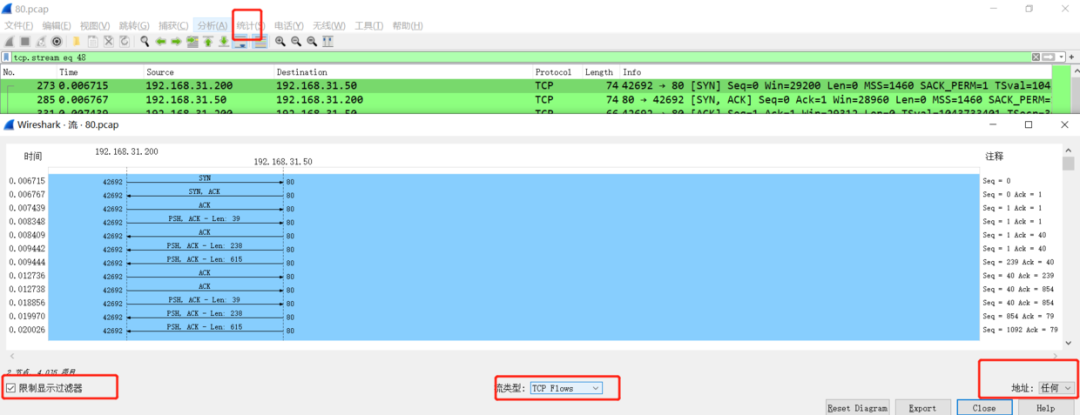Click the display filter bookmark icon

pyautogui.click(x=6, y=57)
